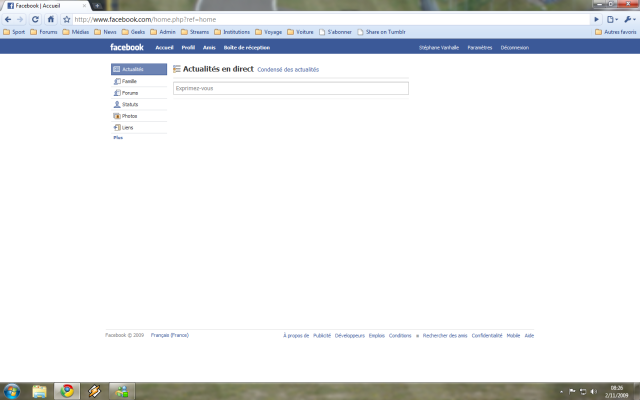Open the News bookmarks folder

click(105, 32)
